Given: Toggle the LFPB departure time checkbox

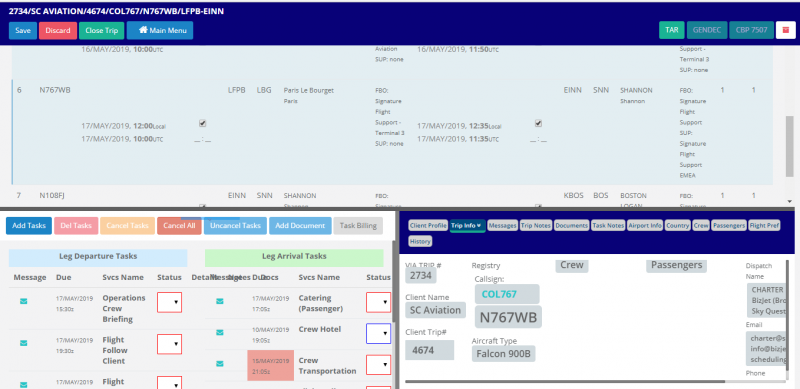Looking at the screenshot, I should [203, 124].
